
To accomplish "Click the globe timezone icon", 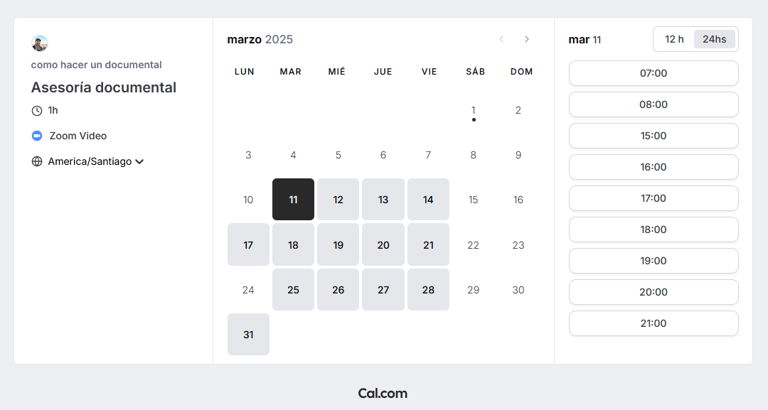I will pyautogui.click(x=37, y=161).
